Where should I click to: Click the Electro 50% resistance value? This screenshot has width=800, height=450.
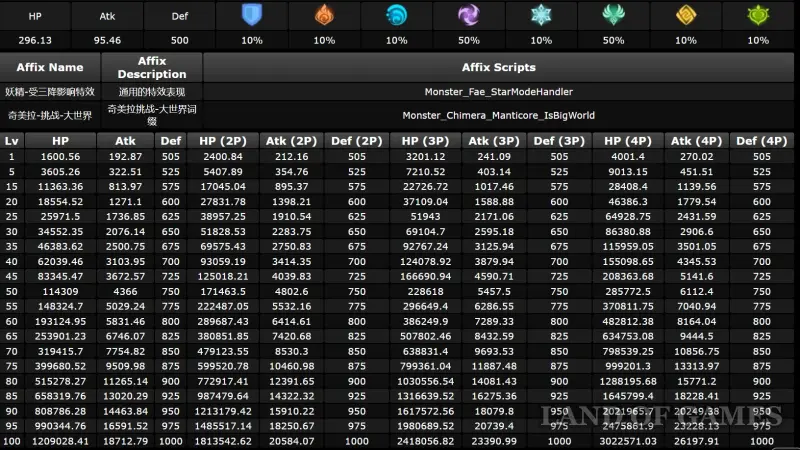[469, 40]
